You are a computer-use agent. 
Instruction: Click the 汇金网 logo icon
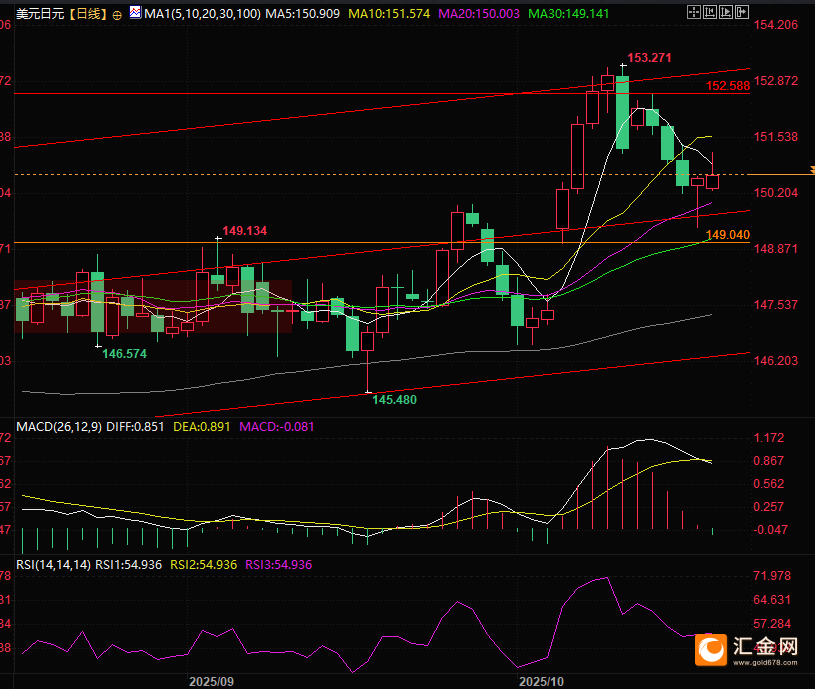[x=711, y=649]
